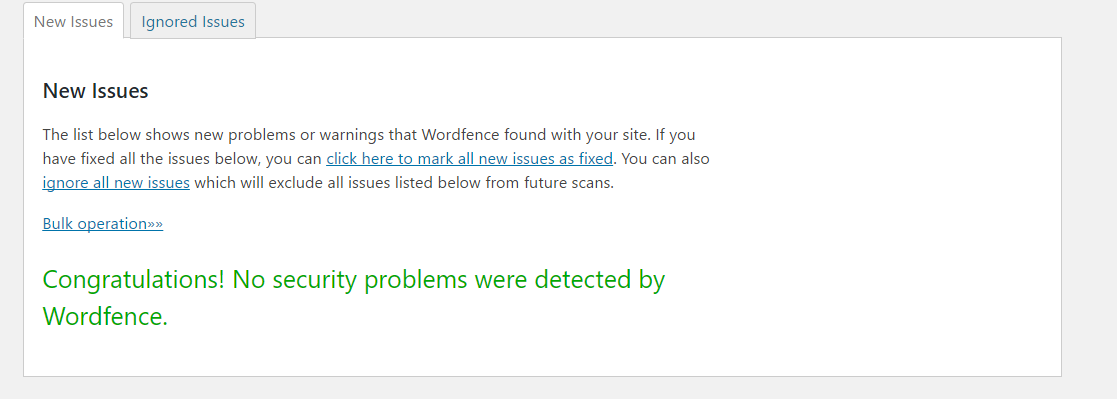Select the New Issues tab

73,21
